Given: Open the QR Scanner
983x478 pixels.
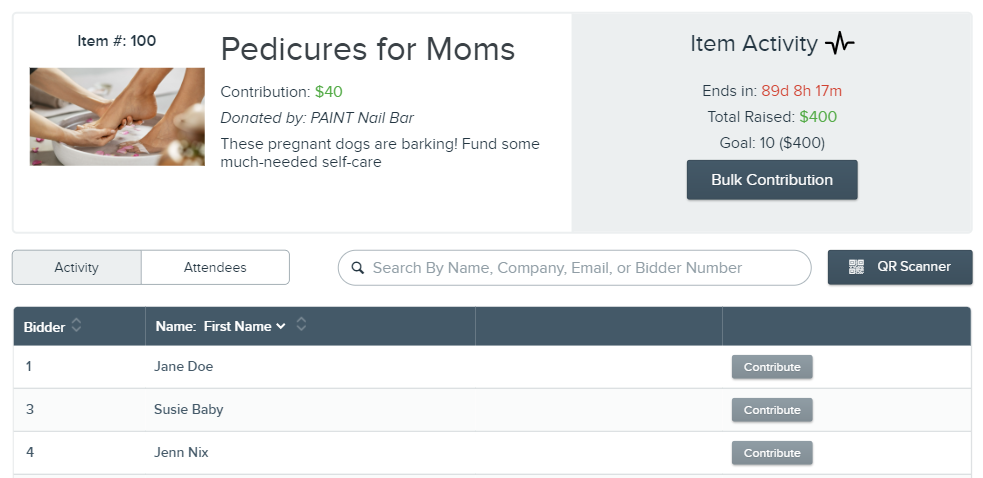Looking at the screenshot, I should (x=900, y=267).
